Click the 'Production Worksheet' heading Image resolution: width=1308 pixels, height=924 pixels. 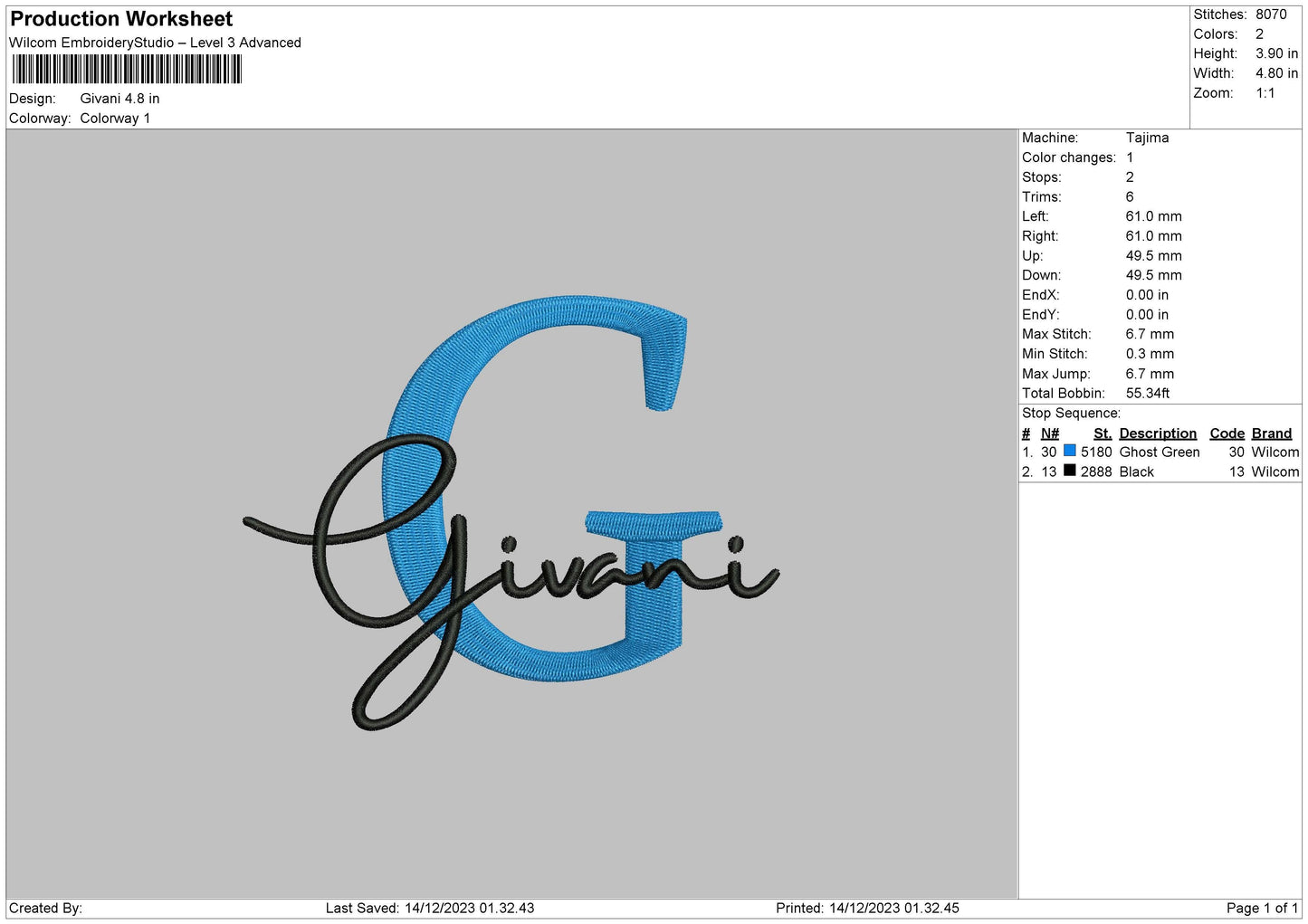click(x=121, y=19)
